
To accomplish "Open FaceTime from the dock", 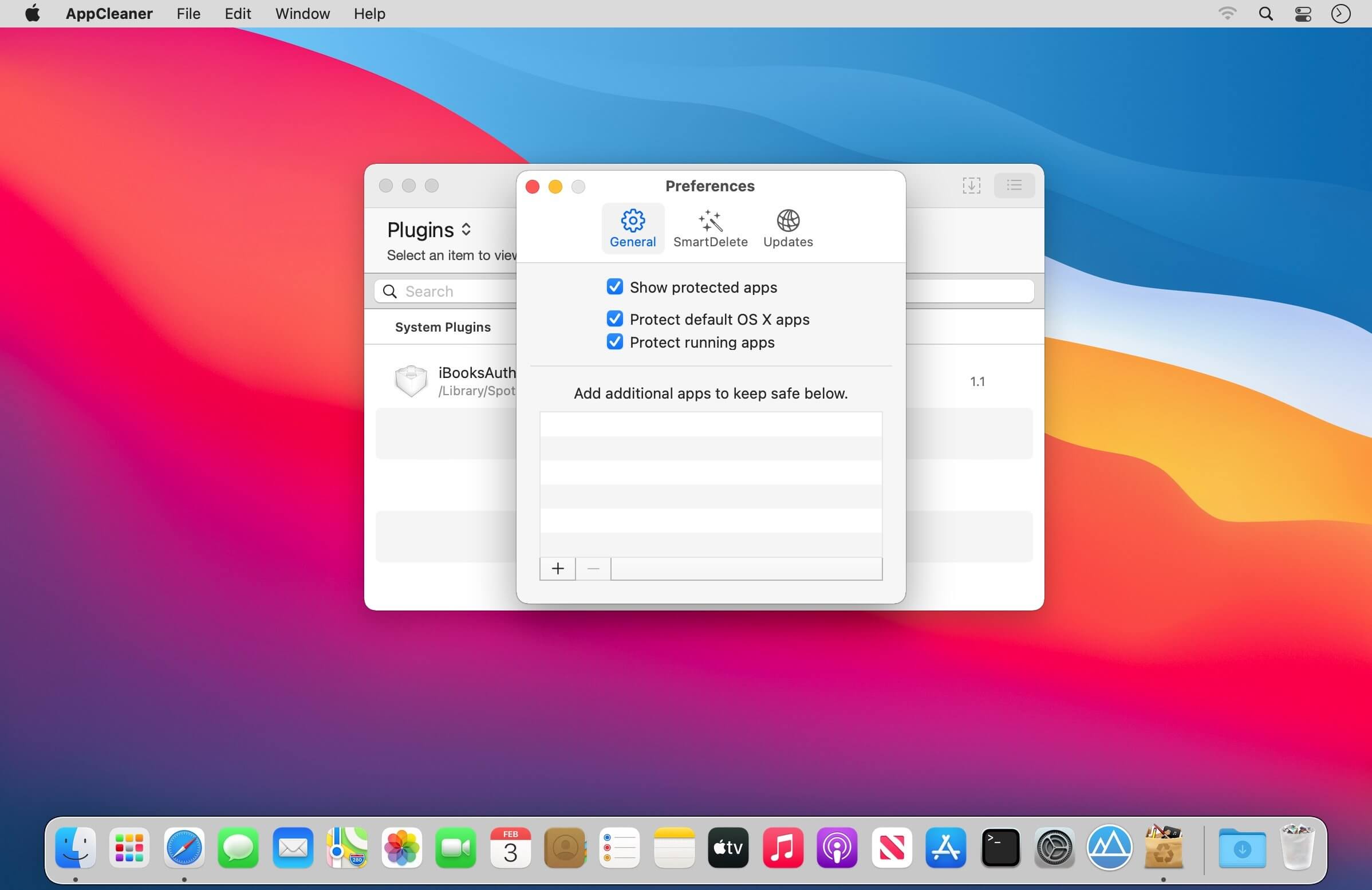I will 456,848.
